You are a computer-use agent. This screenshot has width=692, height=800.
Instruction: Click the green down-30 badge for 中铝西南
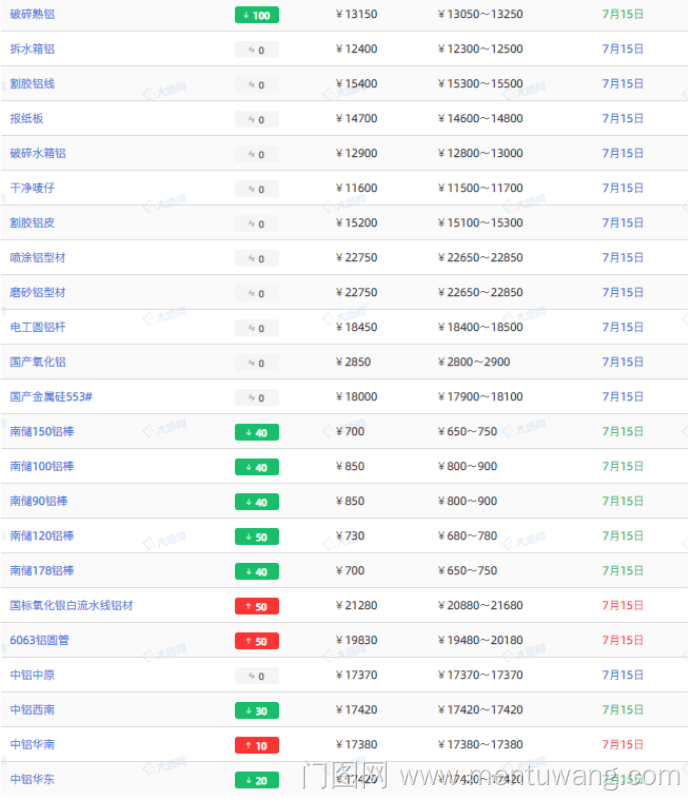click(x=256, y=711)
